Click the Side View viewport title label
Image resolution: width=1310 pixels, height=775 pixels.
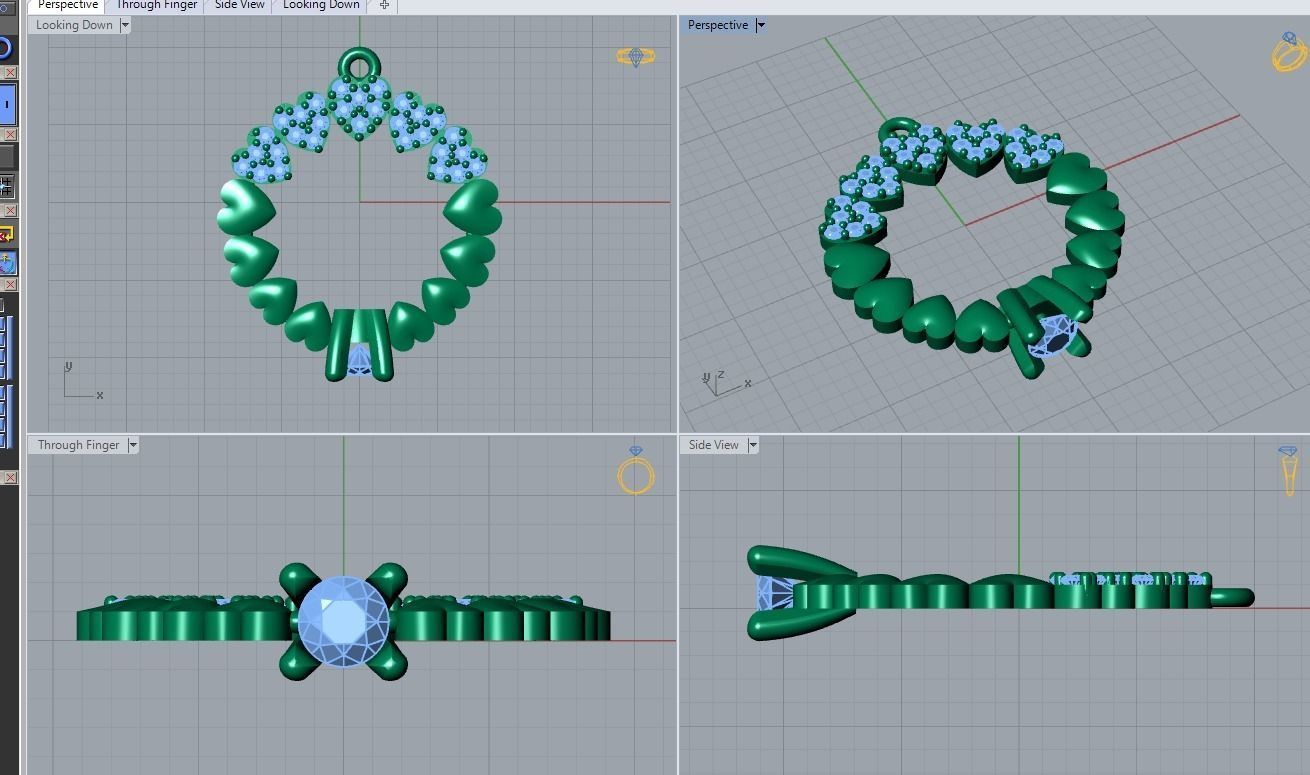coord(714,445)
